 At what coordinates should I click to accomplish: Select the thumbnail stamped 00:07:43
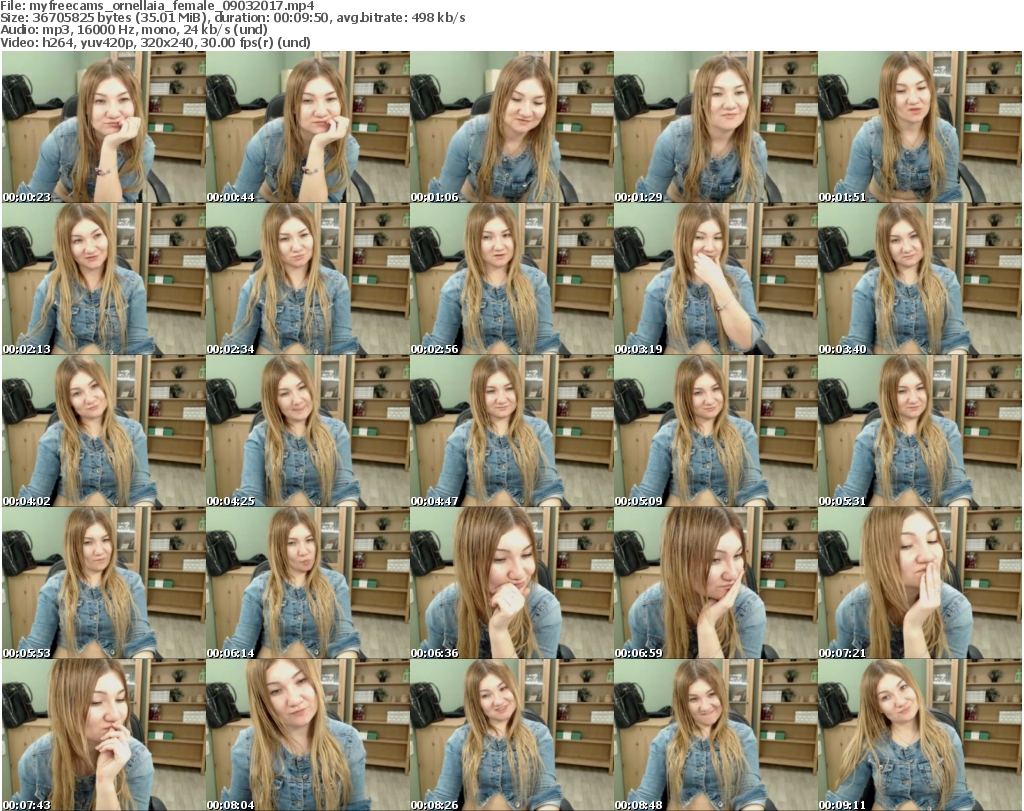[x=104, y=735]
